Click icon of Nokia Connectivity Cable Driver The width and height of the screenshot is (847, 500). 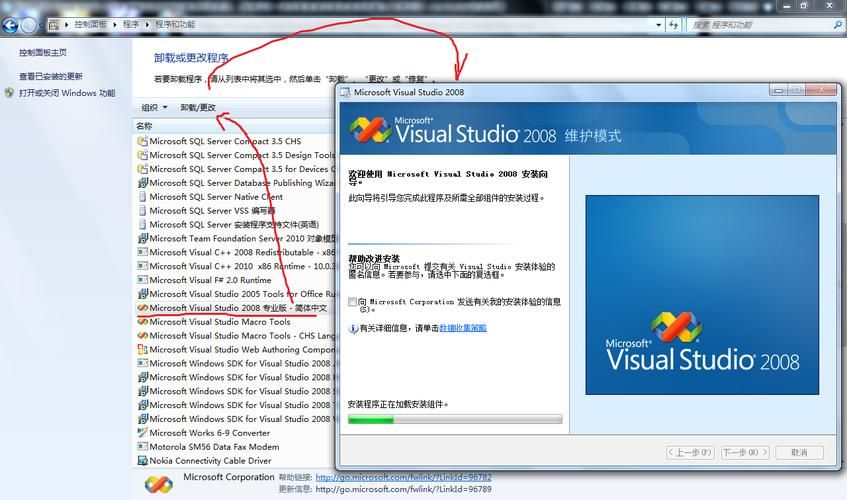coord(143,461)
